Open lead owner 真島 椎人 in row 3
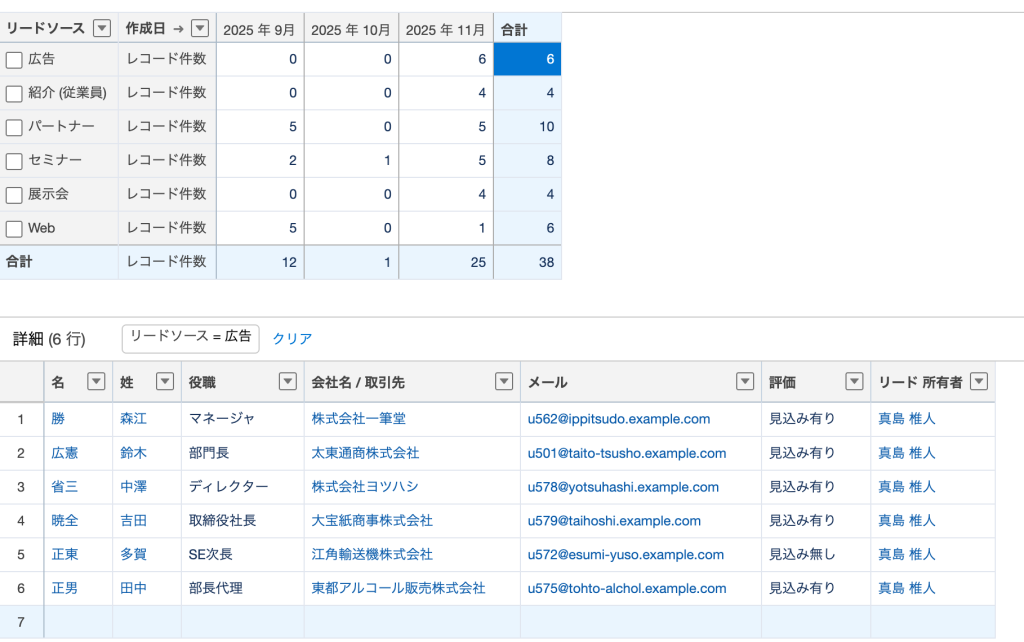The height and width of the screenshot is (642, 1024). click(x=906, y=487)
